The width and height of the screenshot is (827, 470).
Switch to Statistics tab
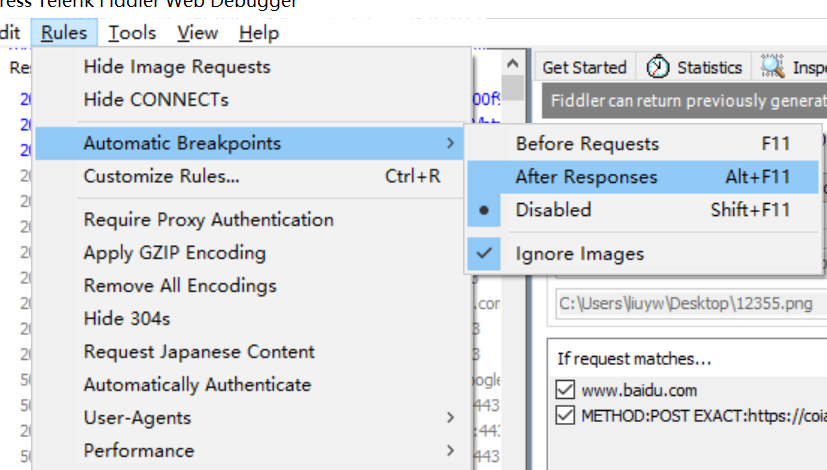(694, 68)
